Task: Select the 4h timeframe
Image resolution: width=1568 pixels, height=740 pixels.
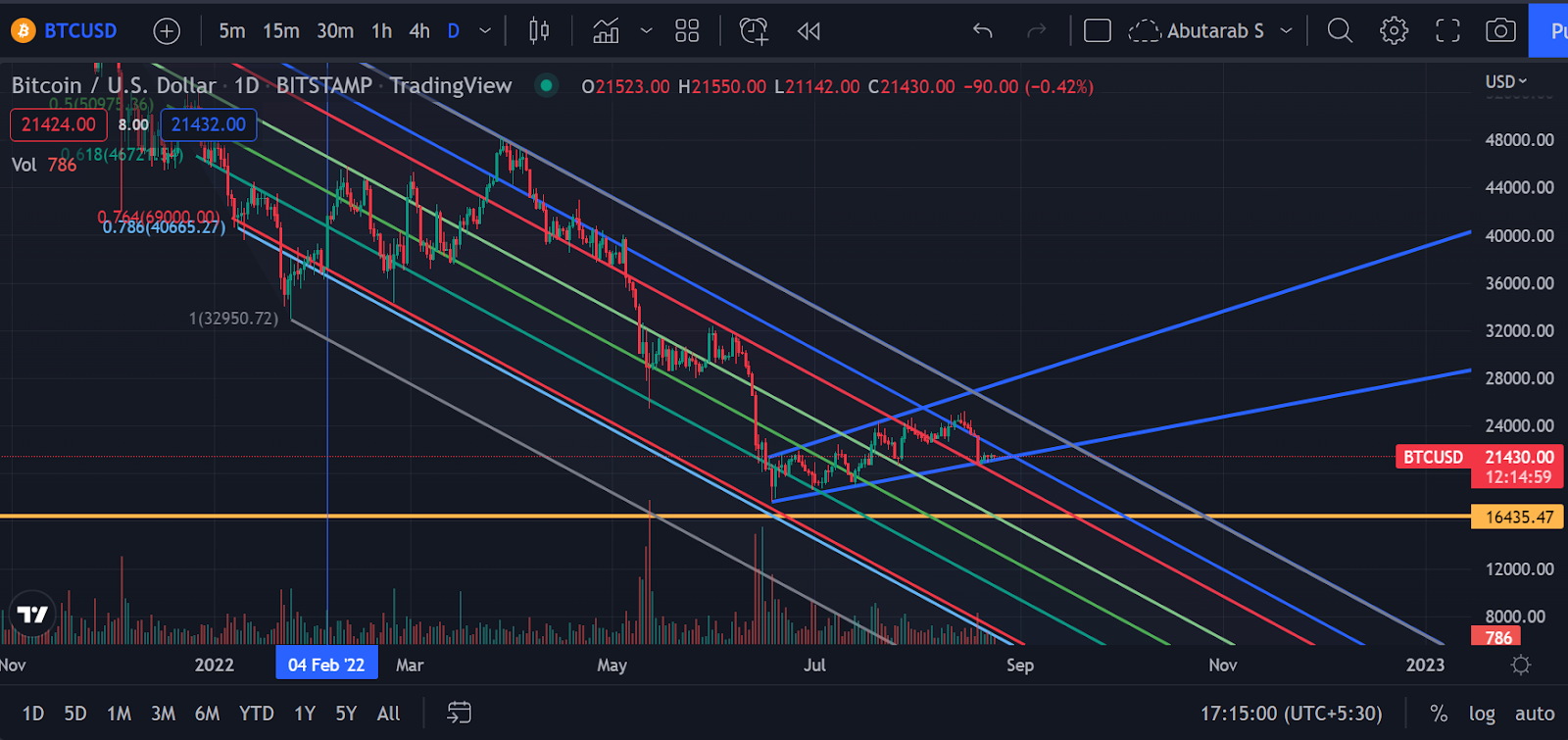Action: tap(419, 31)
